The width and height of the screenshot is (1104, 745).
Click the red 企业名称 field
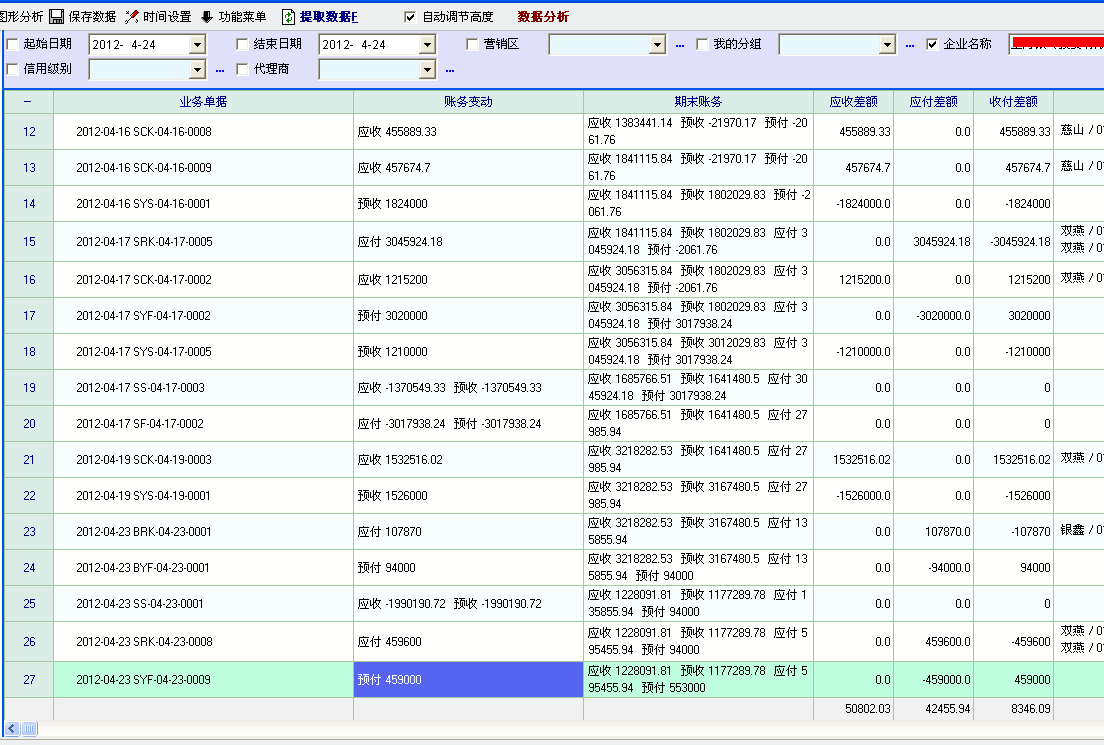click(1056, 44)
